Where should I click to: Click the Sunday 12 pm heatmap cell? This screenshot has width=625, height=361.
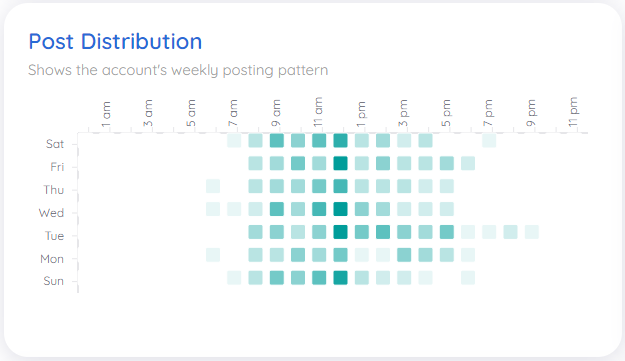point(340,278)
